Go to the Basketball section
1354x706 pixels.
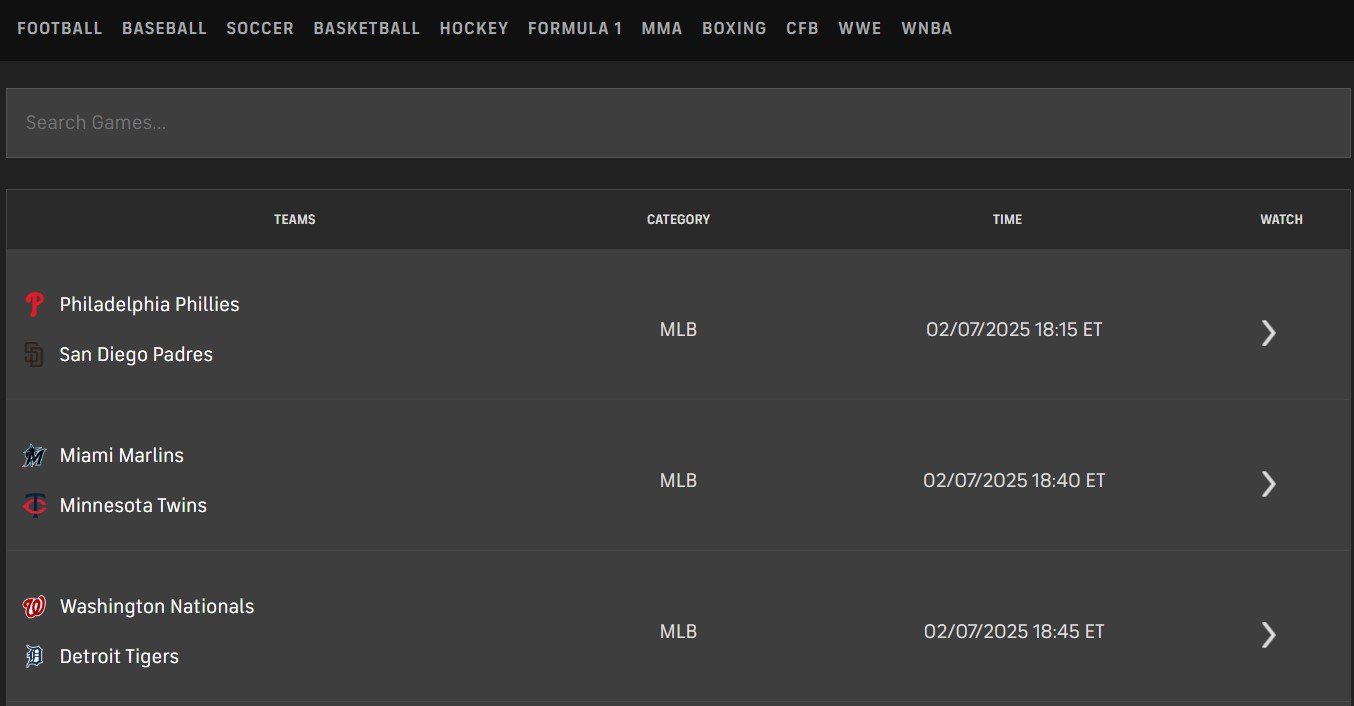pos(367,28)
